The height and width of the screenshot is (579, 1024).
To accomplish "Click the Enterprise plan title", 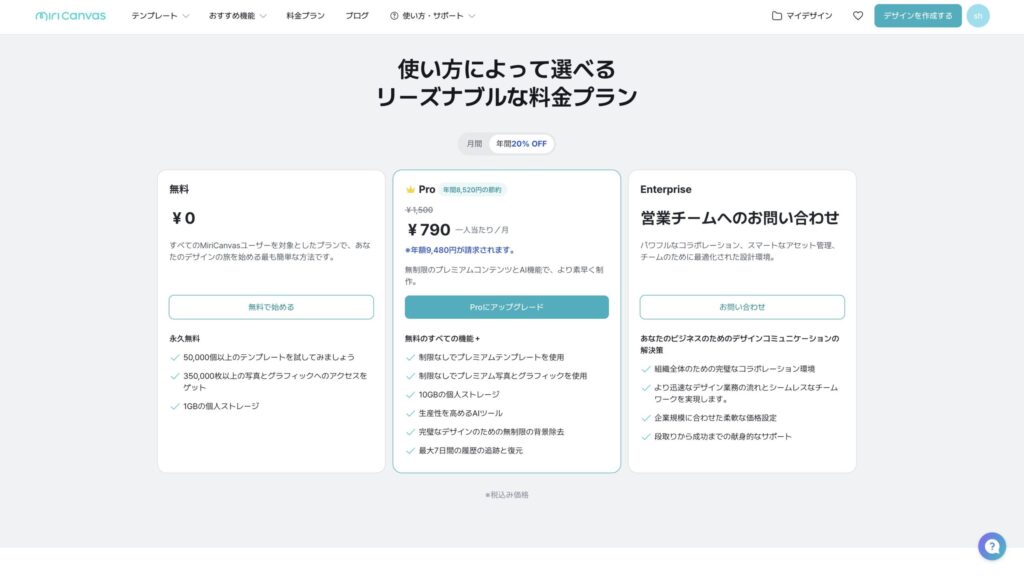I will (x=665, y=189).
